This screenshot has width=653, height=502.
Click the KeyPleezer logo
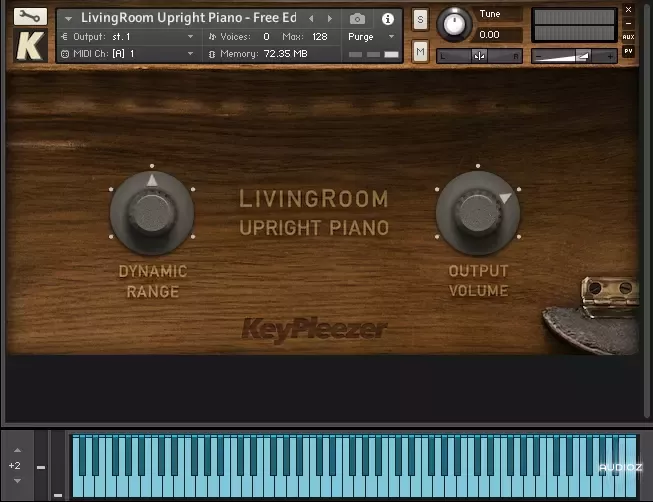314,328
